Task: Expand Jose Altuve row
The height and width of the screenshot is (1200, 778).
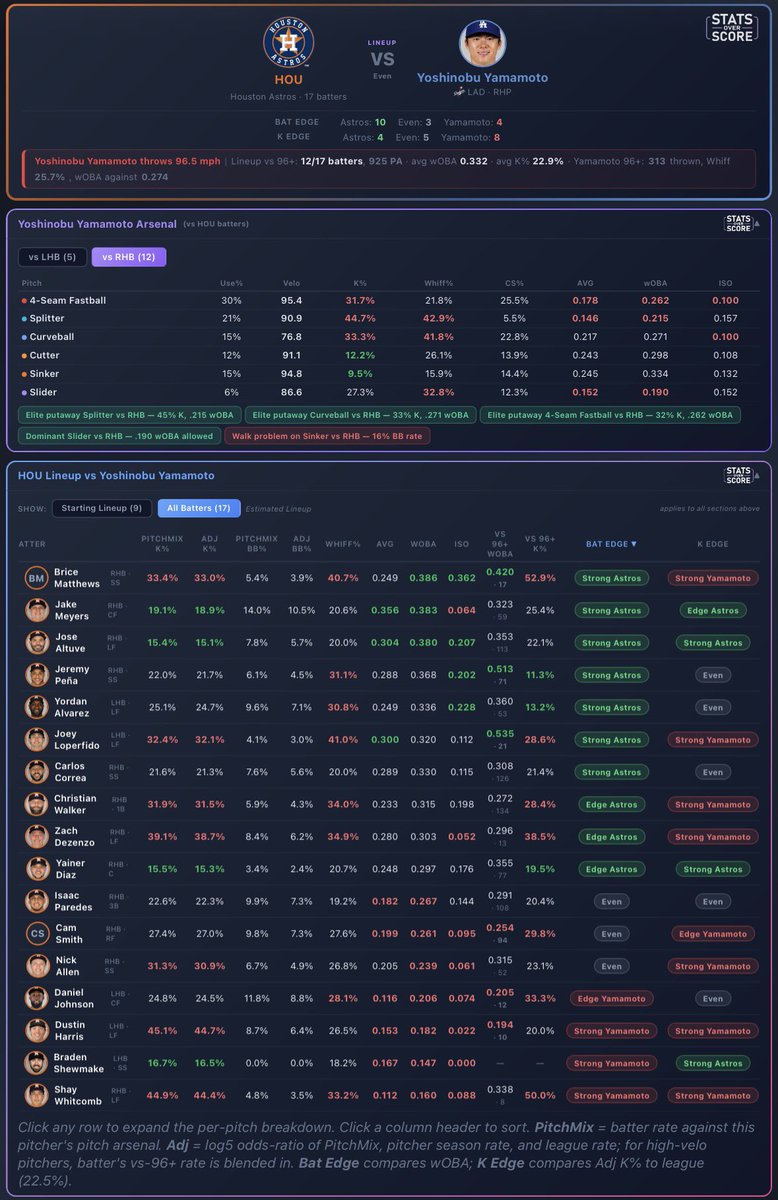Action: [x=389, y=643]
